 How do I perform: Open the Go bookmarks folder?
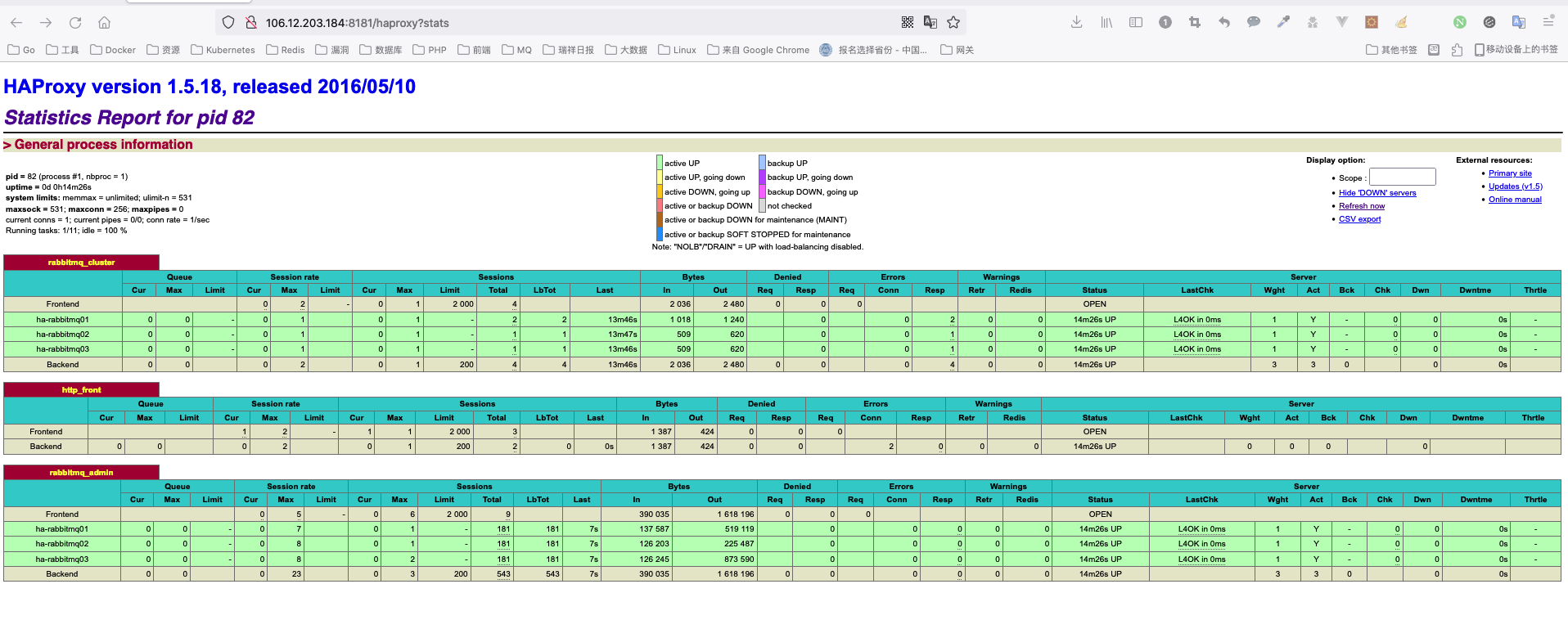point(21,50)
